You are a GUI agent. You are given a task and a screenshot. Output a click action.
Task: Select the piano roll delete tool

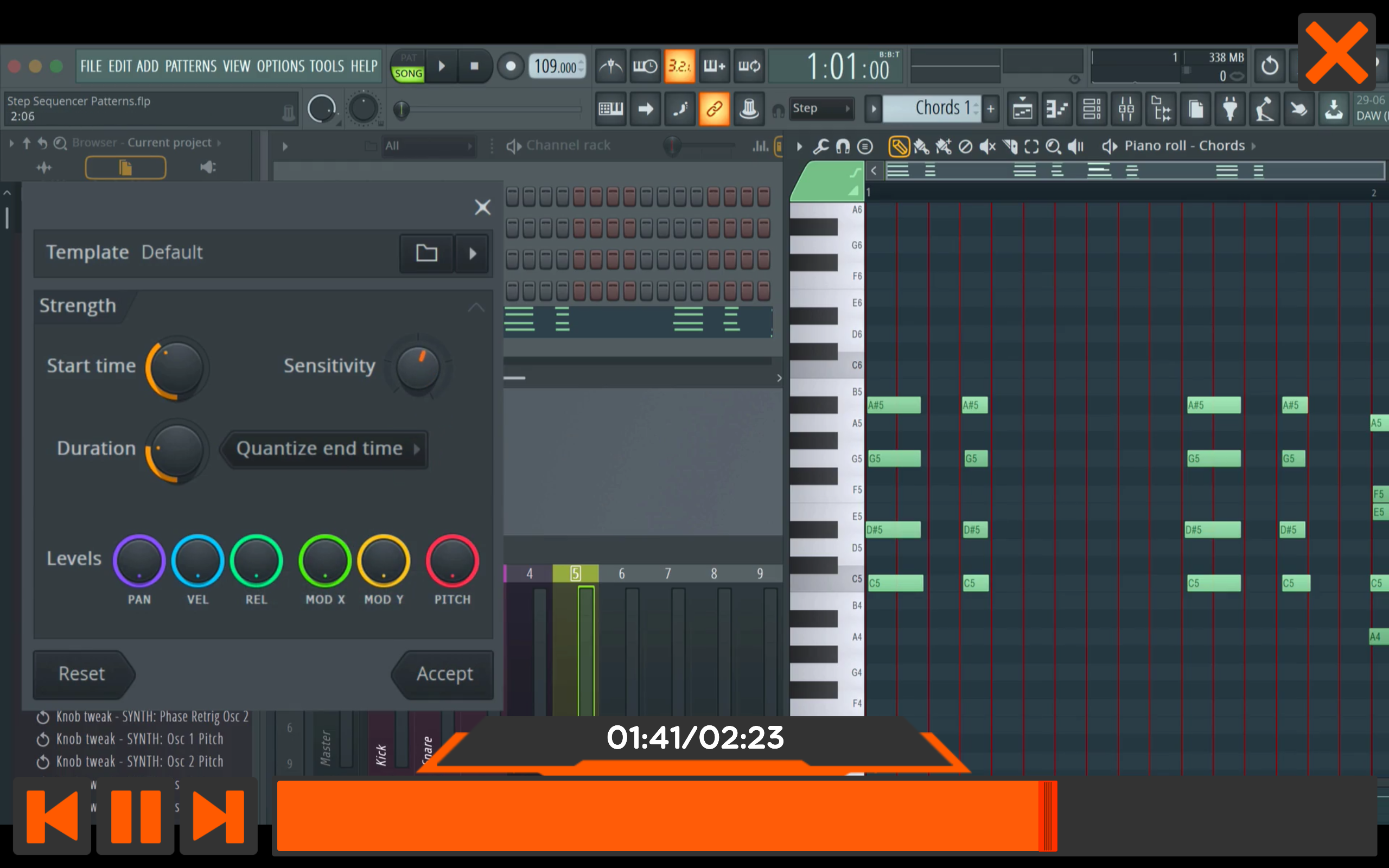coord(965,146)
